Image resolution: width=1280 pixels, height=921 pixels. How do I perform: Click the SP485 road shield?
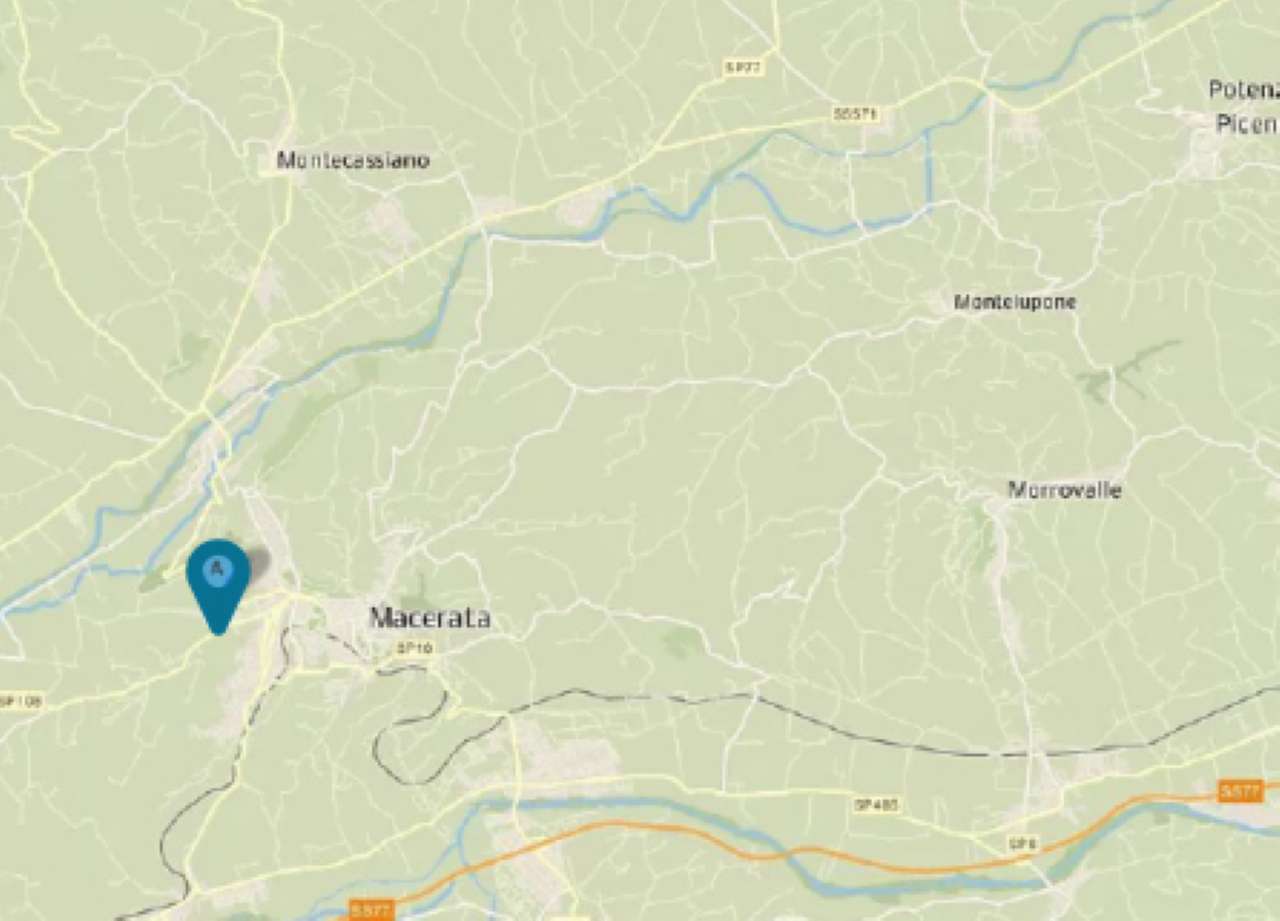876,804
